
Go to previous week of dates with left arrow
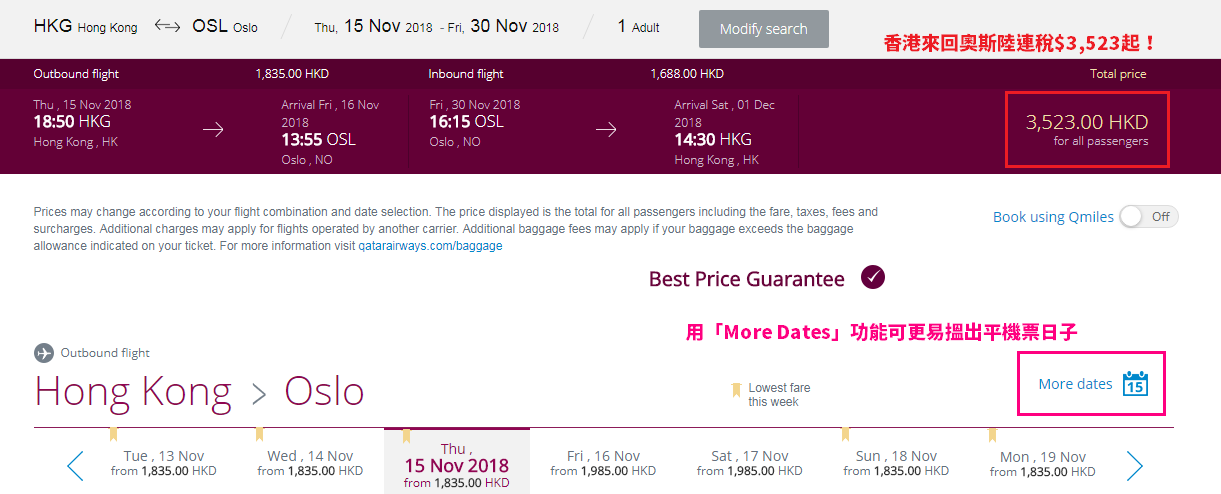tap(75, 465)
